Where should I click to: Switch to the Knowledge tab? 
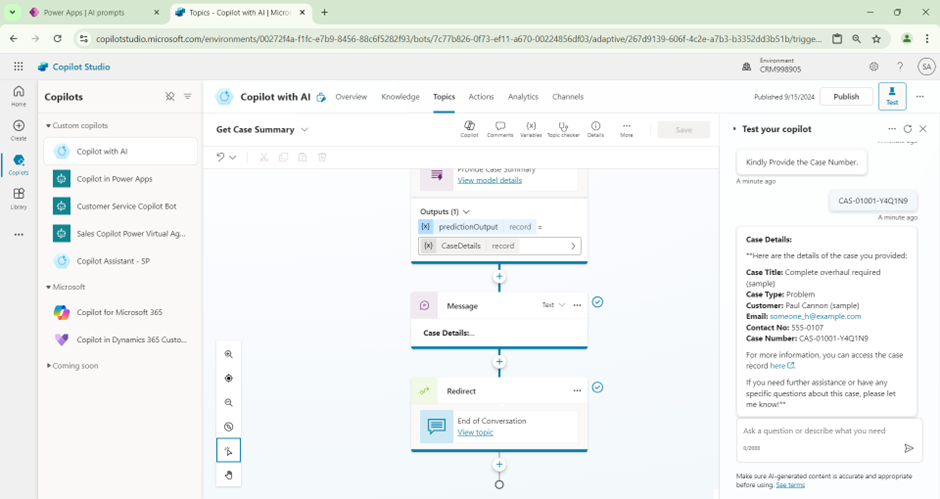pyautogui.click(x=400, y=97)
